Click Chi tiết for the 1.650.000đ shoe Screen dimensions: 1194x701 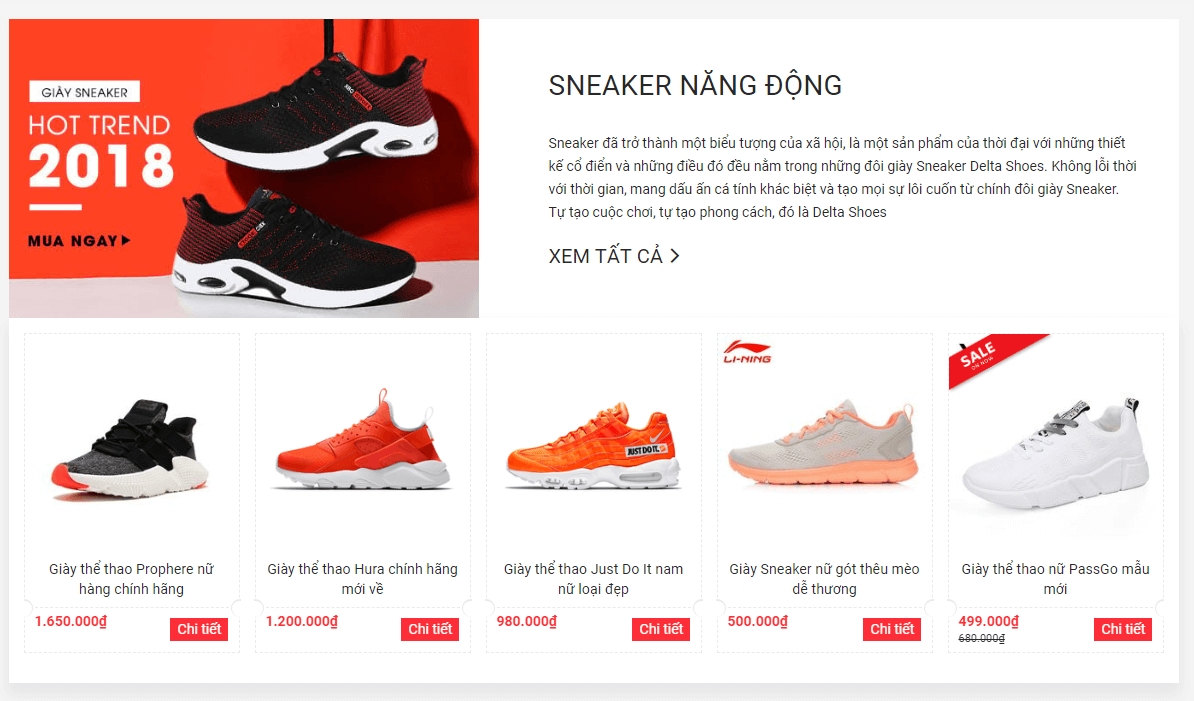pos(199,629)
